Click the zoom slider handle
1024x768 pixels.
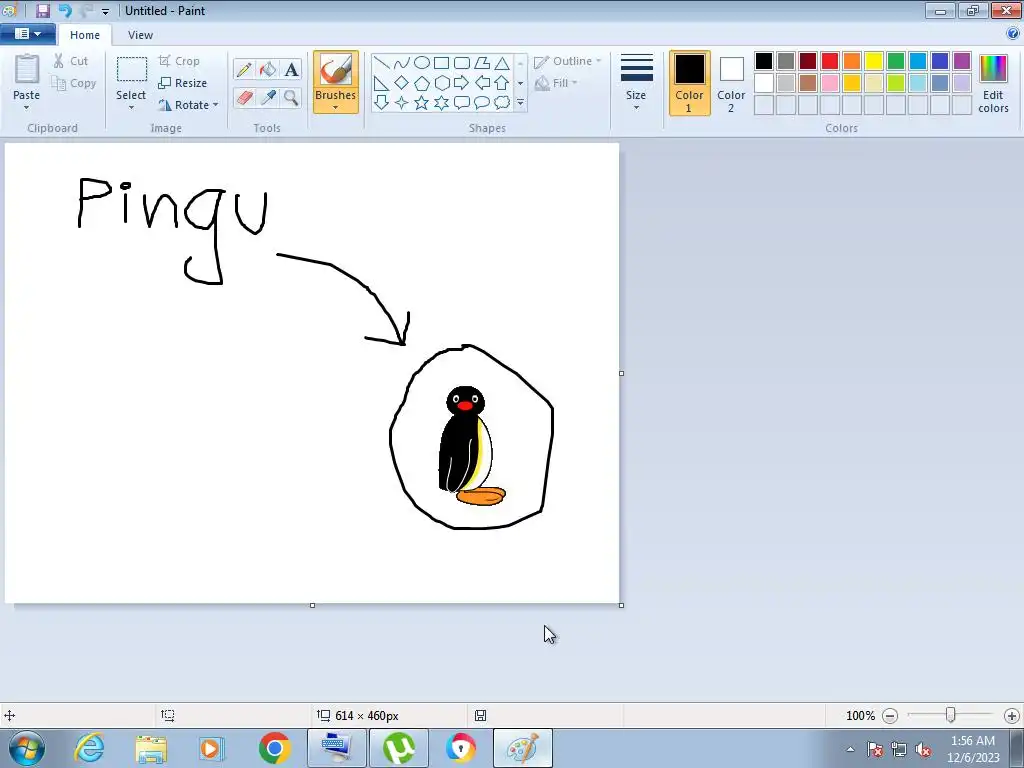pyautogui.click(x=951, y=715)
